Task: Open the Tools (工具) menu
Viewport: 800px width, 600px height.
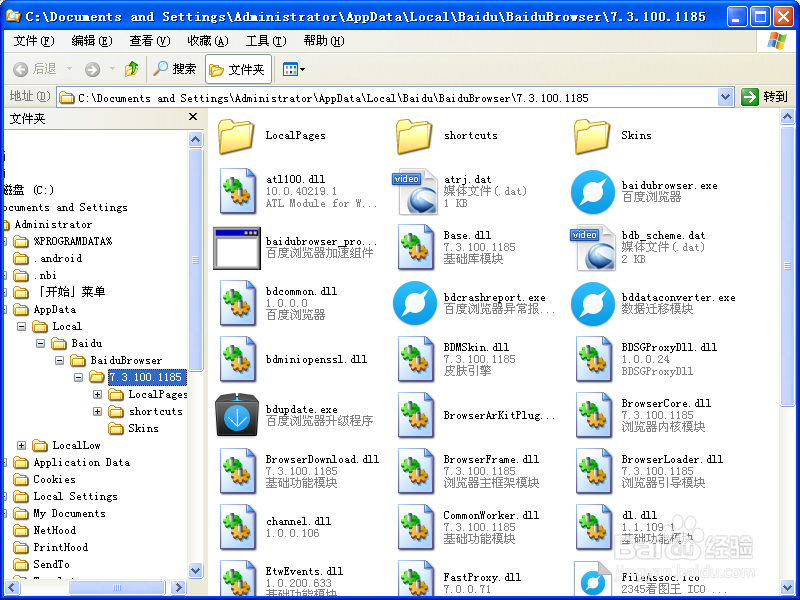Action: [x=266, y=41]
